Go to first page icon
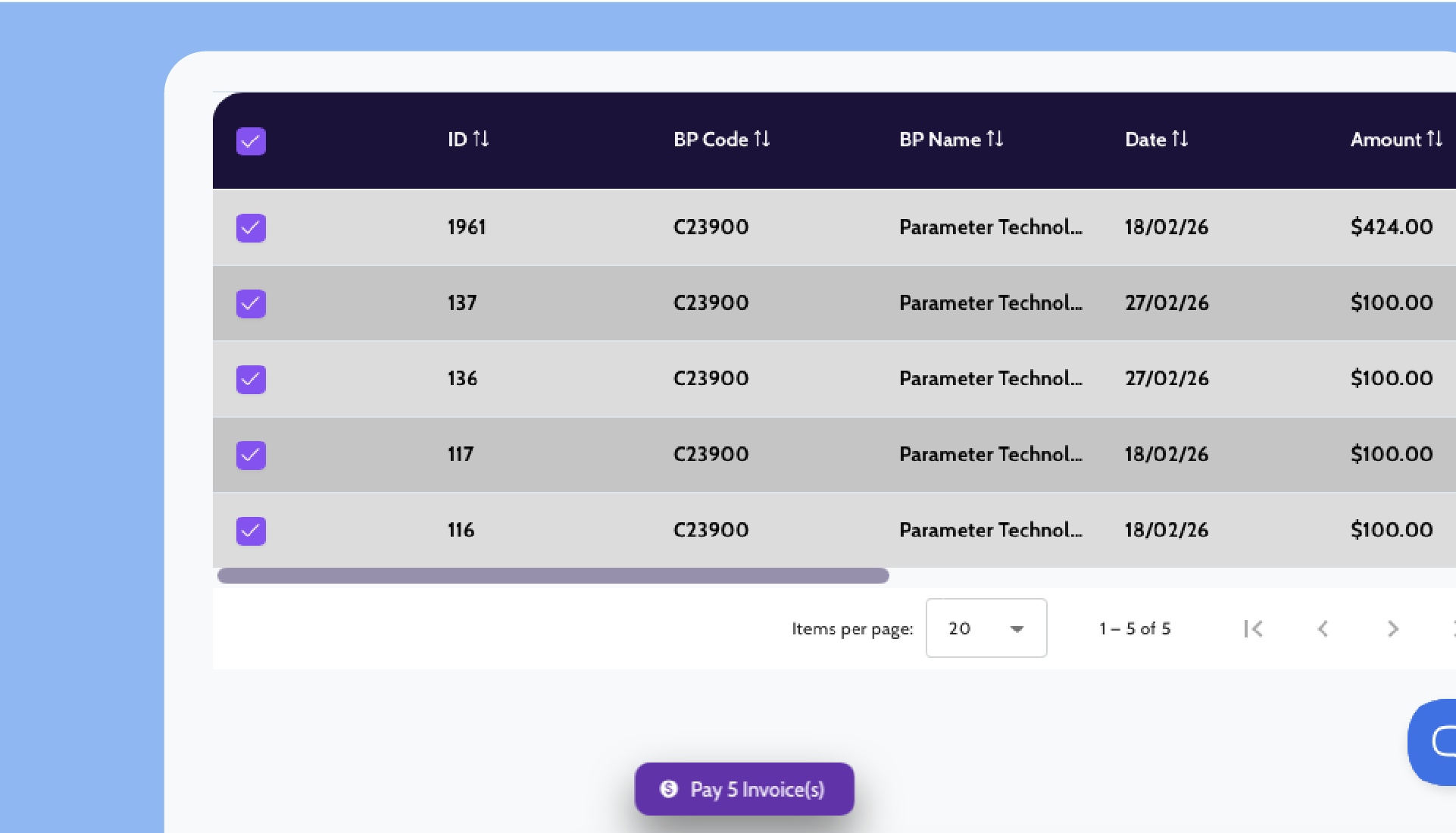The image size is (1456, 833). [x=1254, y=628]
